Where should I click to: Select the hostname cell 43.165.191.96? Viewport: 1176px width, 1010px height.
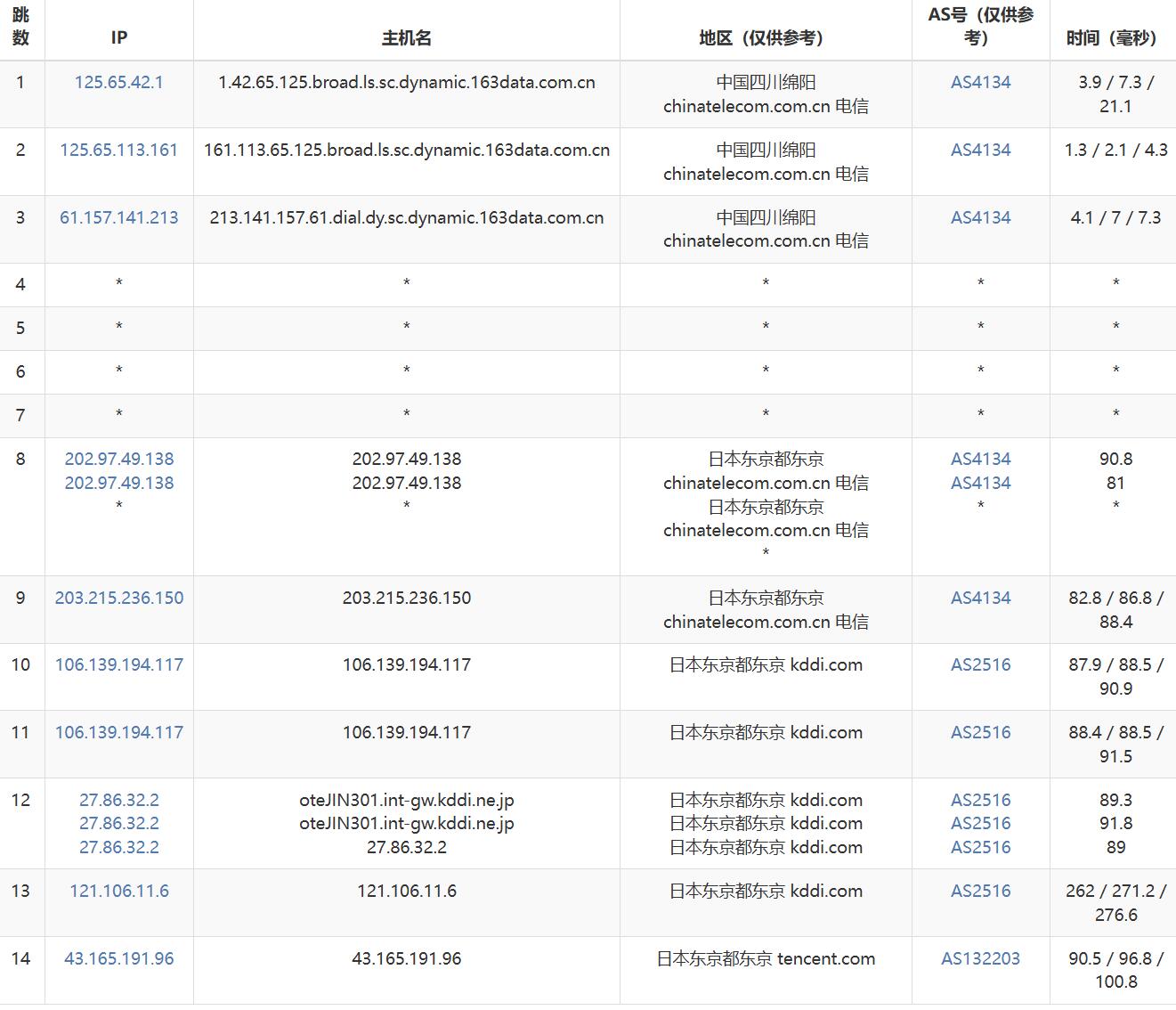coord(407,958)
